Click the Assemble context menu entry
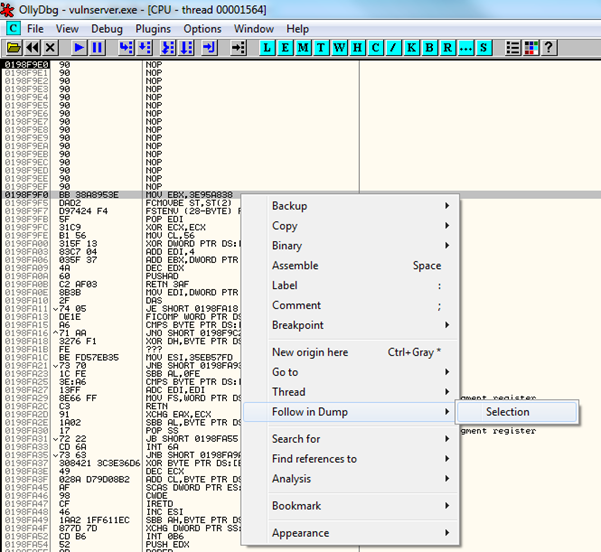Viewport: 601px width, 552px height. pos(296,265)
